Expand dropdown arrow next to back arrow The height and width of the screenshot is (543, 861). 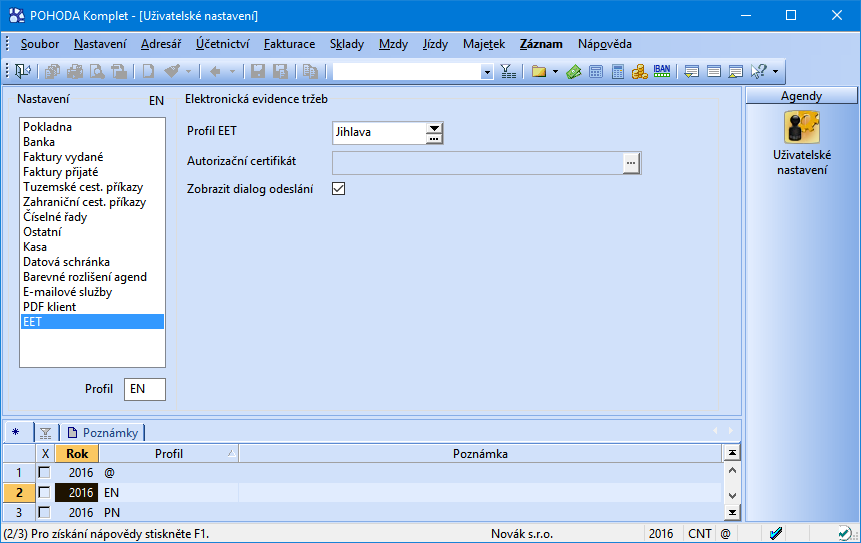click(x=232, y=71)
